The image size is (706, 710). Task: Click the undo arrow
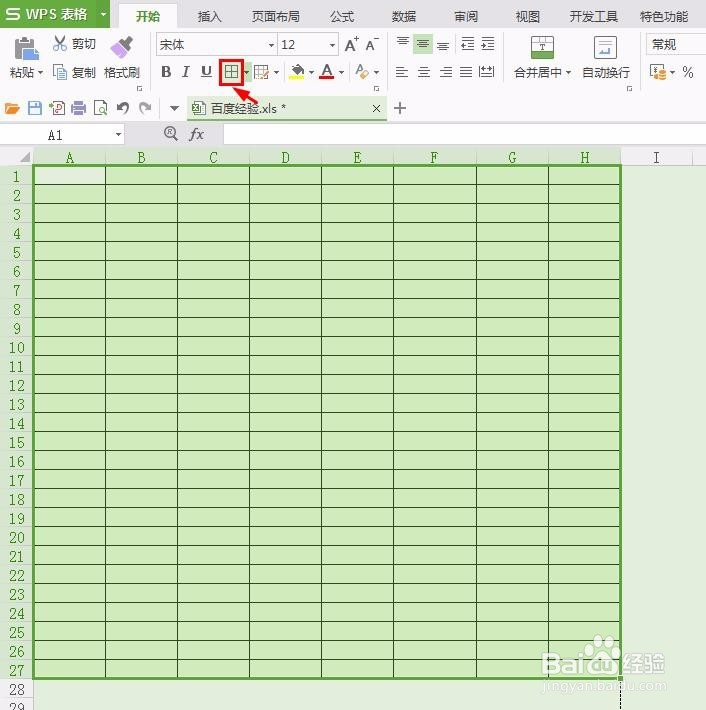(123, 108)
